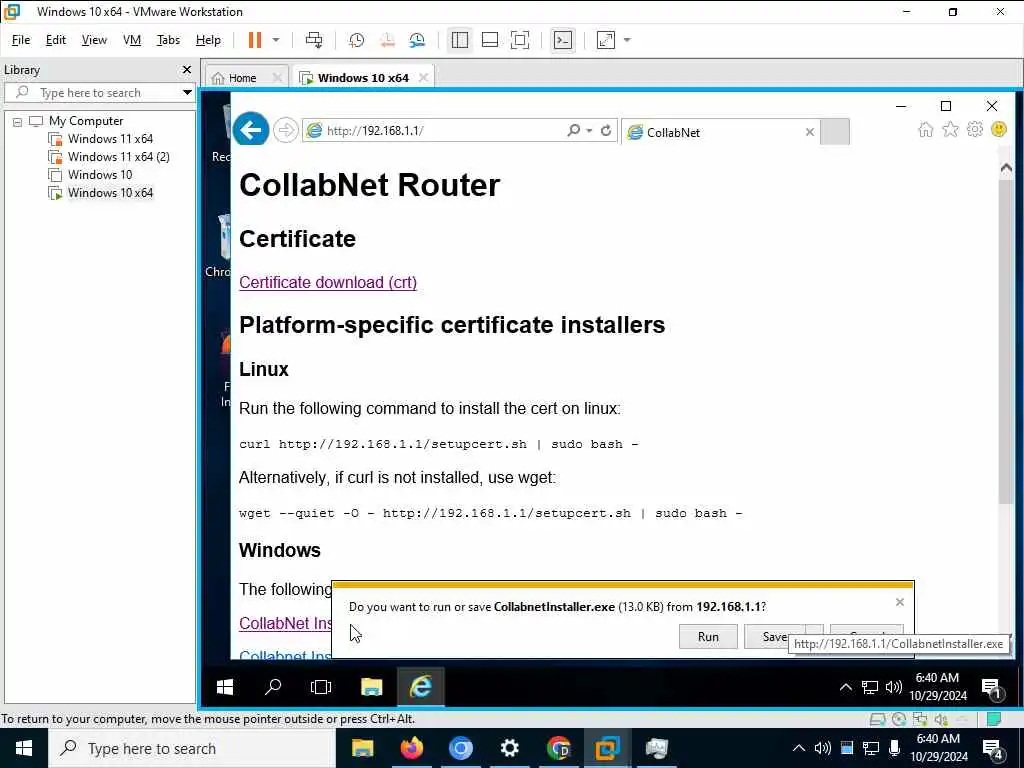This screenshot has width=1024, height=768.
Task: Open Task View in the guest VM
Action: point(321,686)
